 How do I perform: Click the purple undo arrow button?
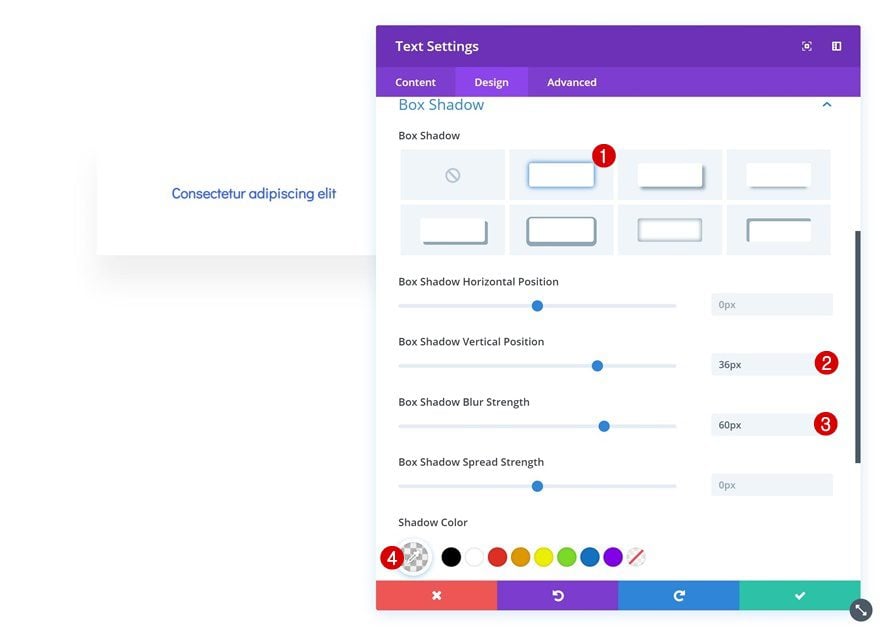[557, 595]
